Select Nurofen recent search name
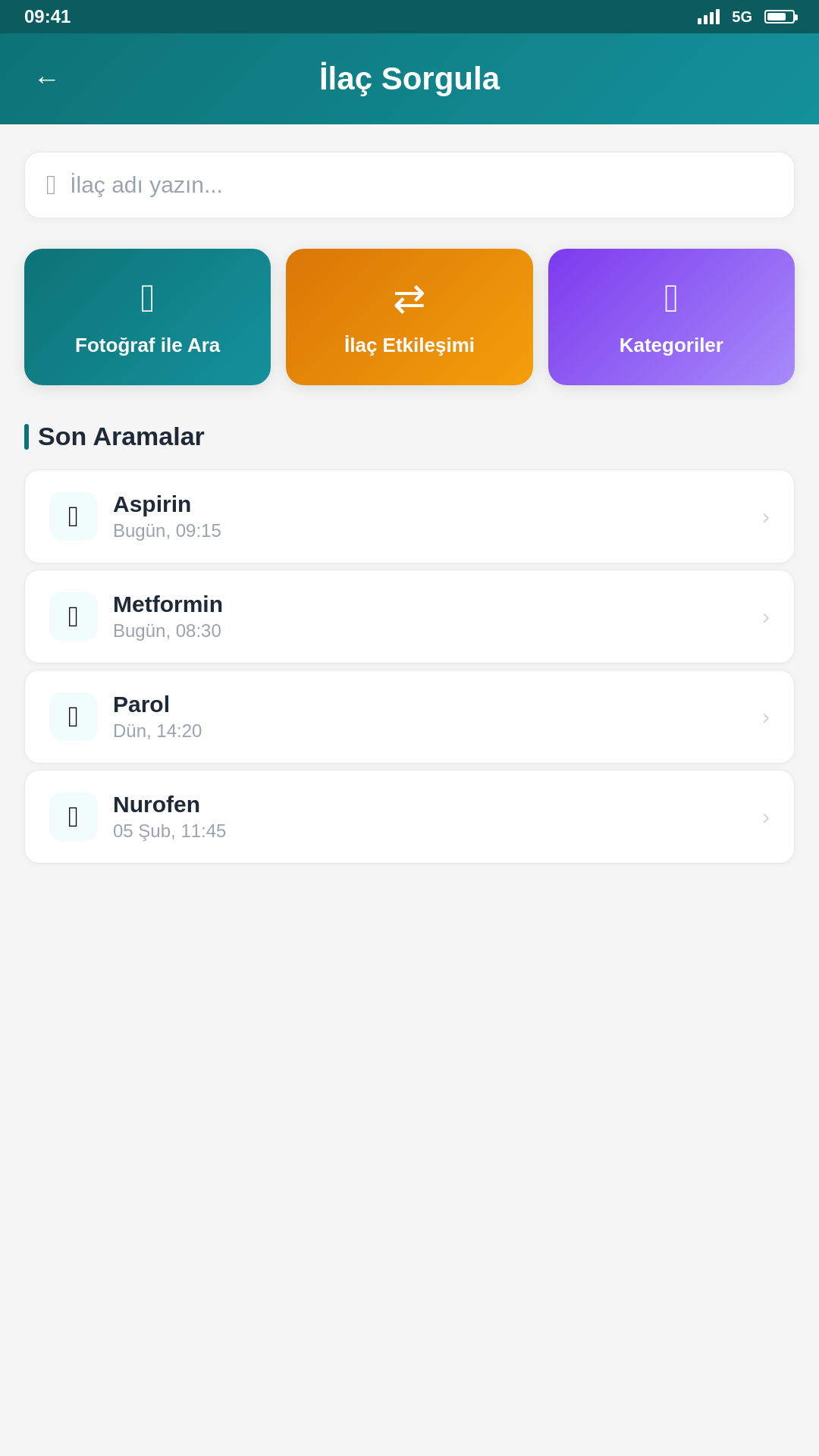 point(157,805)
